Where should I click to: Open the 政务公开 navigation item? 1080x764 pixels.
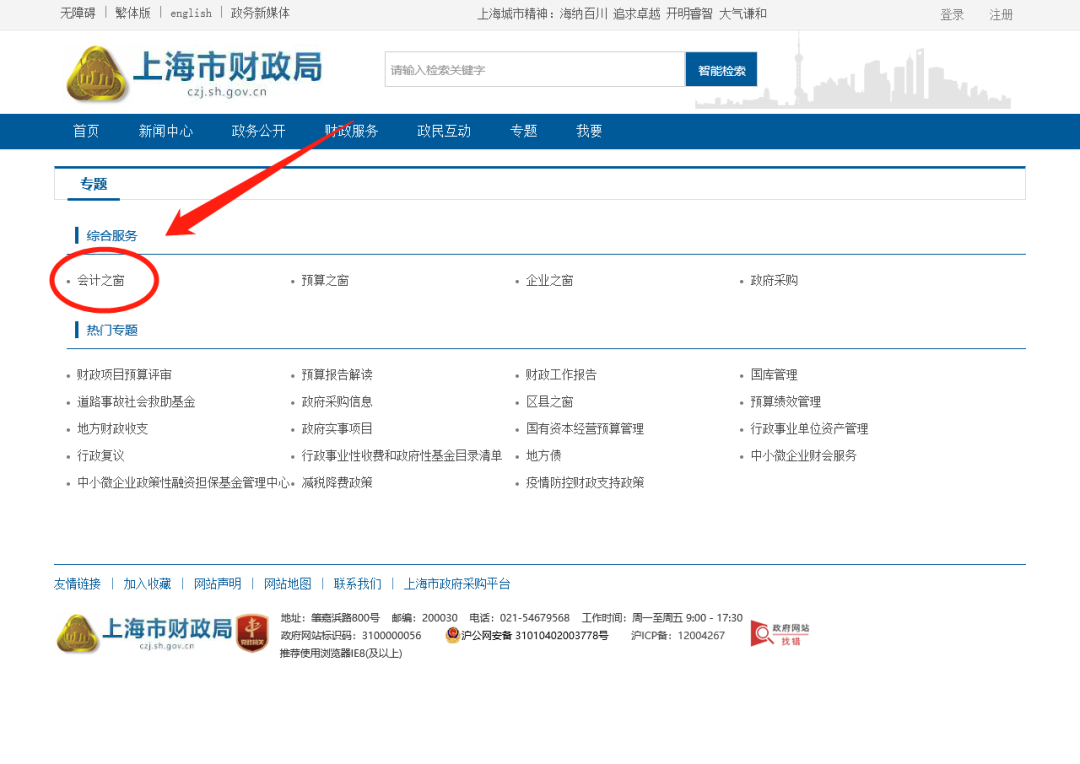coord(258,131)
